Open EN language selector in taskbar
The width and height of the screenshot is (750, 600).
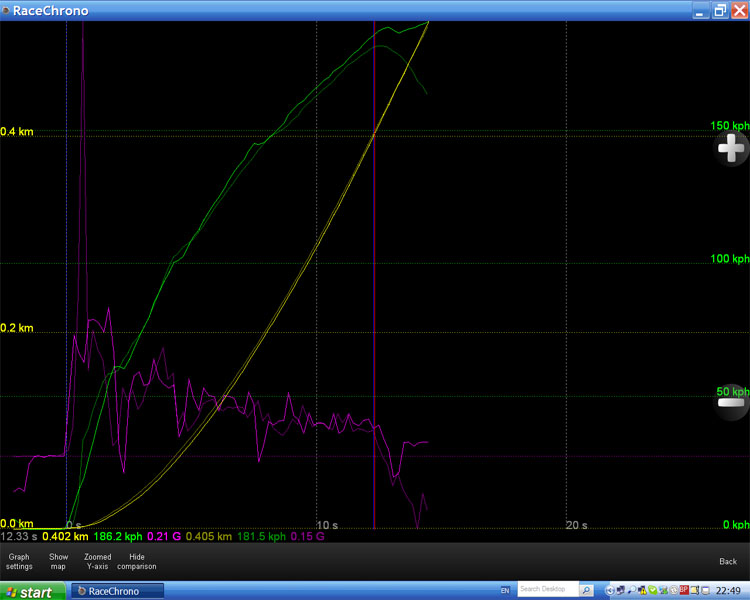click(505, 590)
